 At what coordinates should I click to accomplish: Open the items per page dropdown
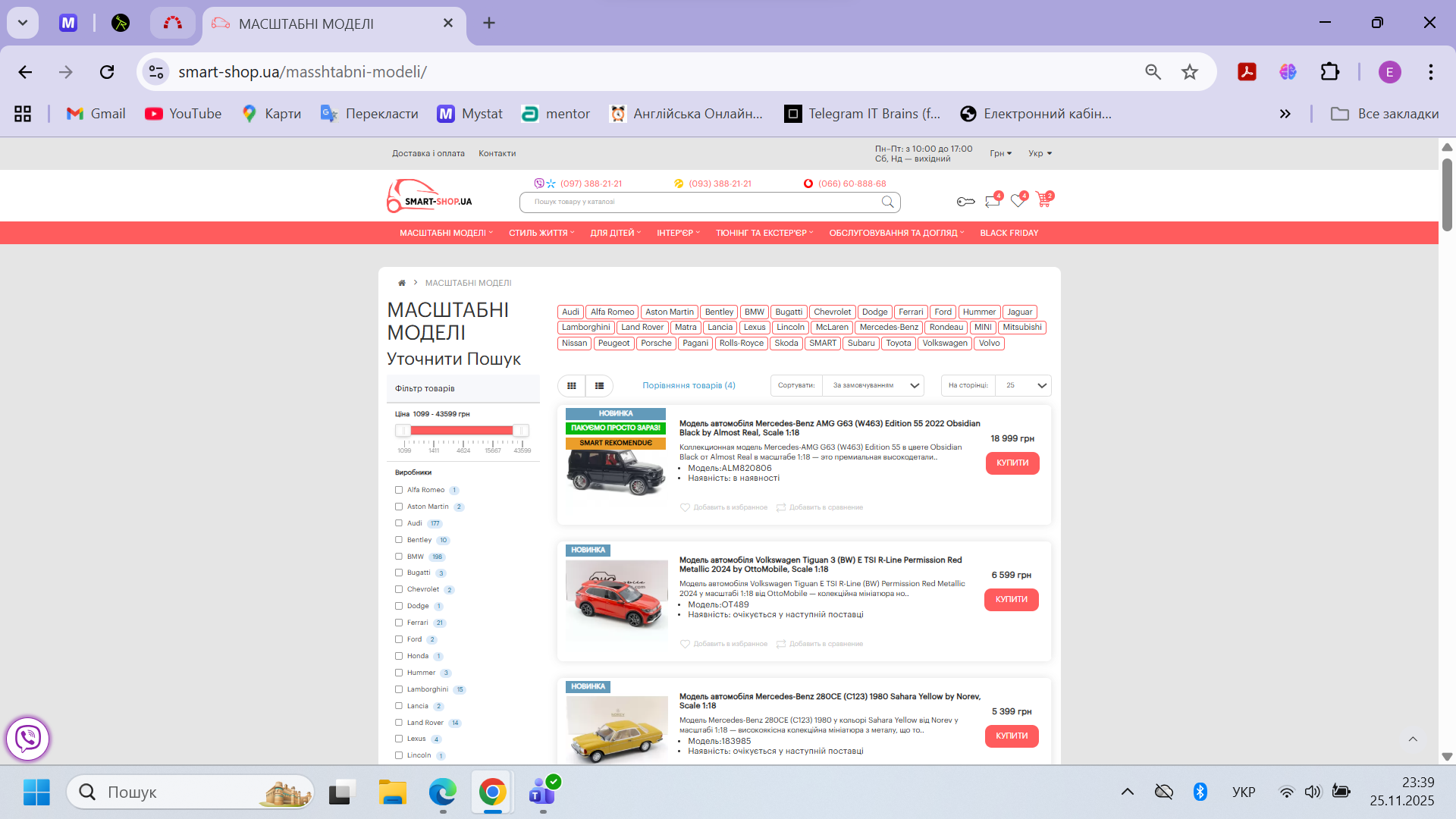(1023, 386)
